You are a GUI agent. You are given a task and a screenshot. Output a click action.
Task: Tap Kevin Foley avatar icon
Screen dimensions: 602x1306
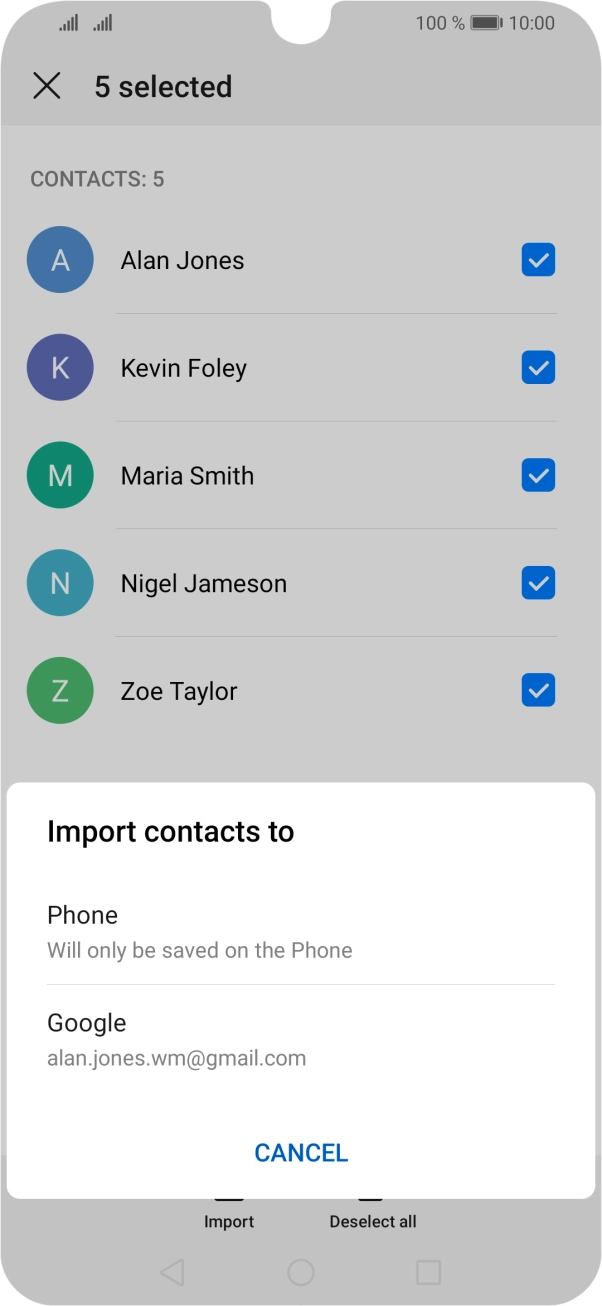(60, 368)
